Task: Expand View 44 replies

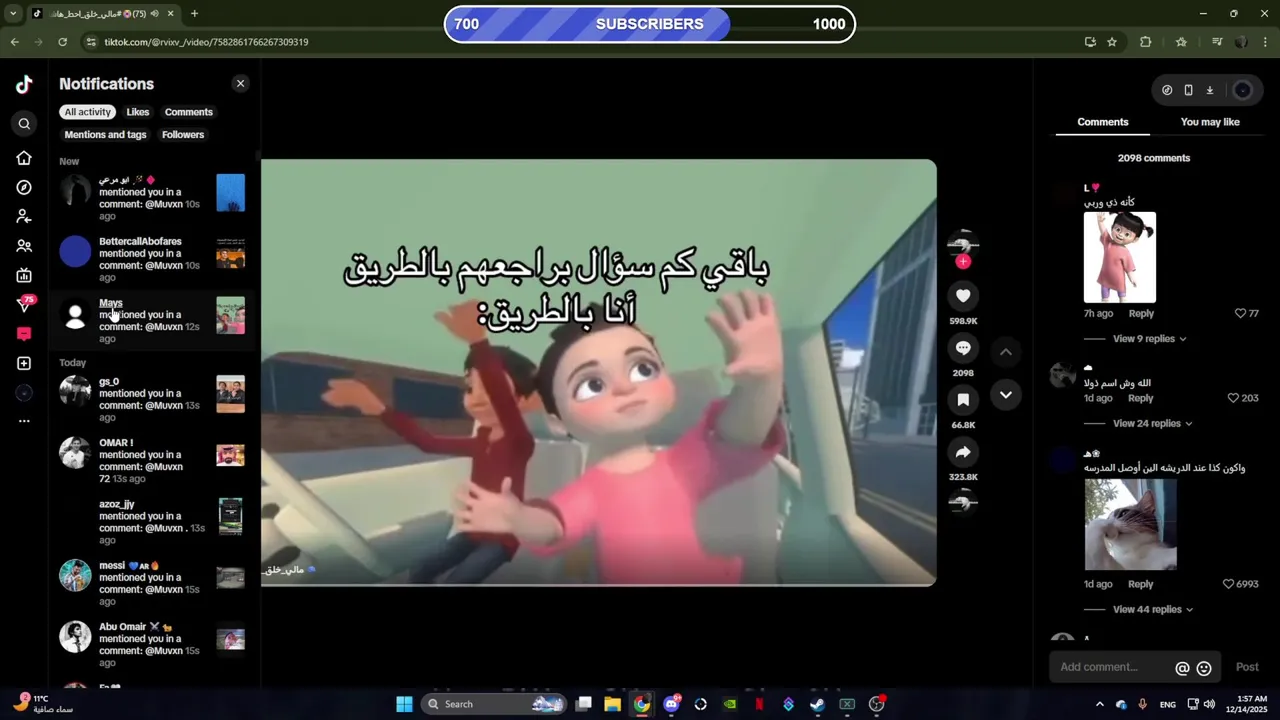Action: click(x=1152, y=610)
